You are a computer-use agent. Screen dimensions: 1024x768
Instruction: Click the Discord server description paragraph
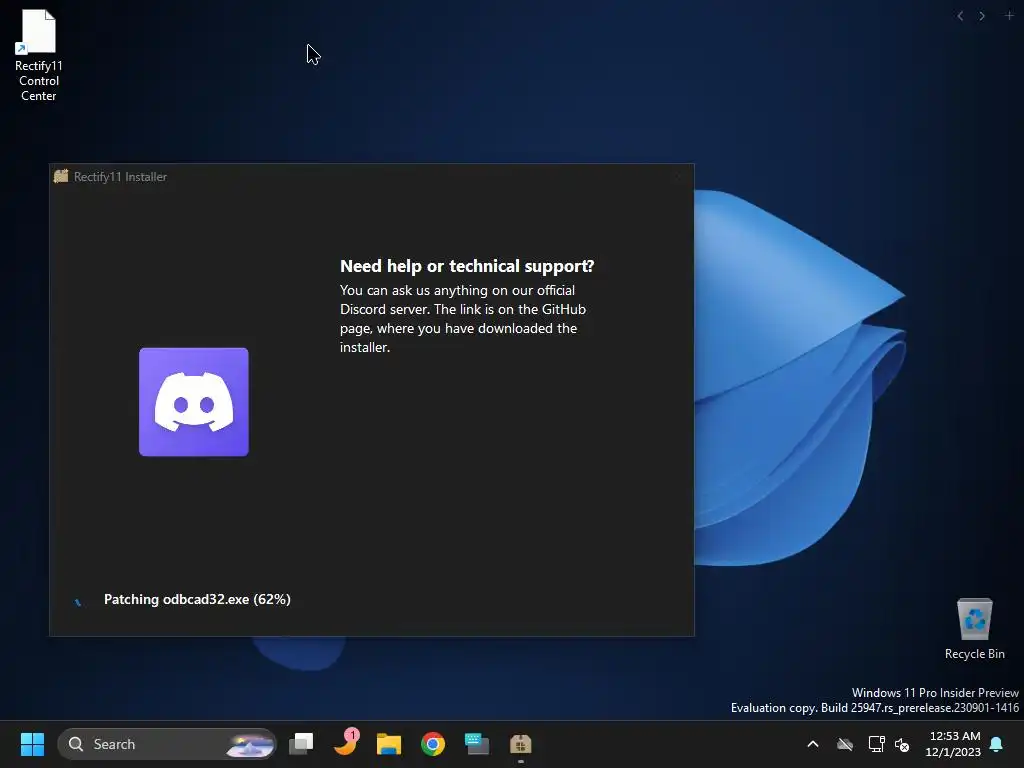tap(463, 319)
